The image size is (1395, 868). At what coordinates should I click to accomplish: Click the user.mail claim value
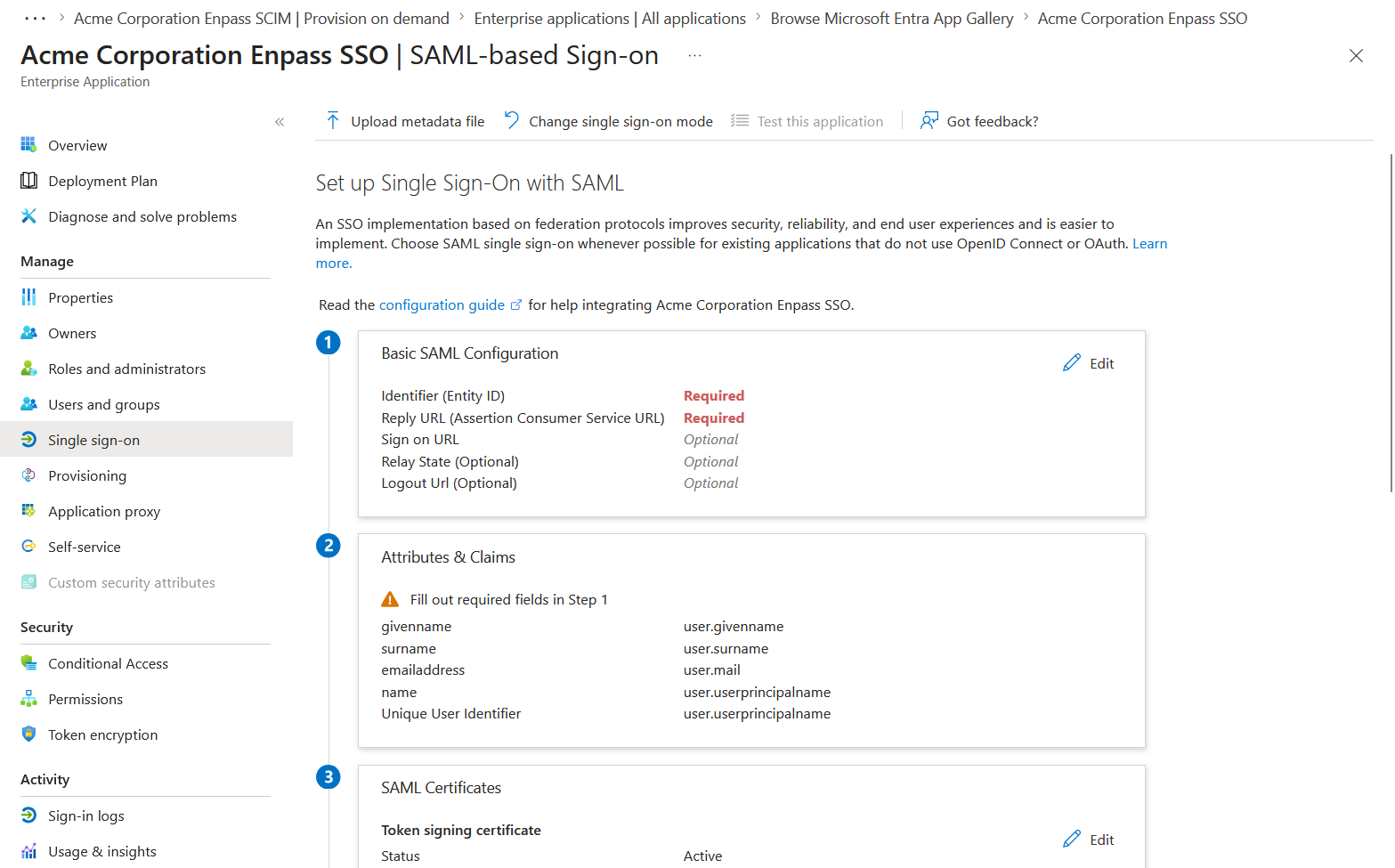(712, 670)
